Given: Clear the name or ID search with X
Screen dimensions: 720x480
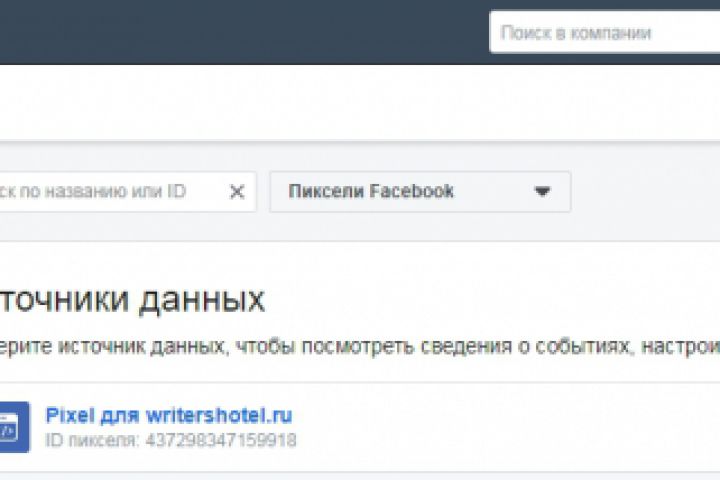Looking at the screenshot, I should 237,192.
